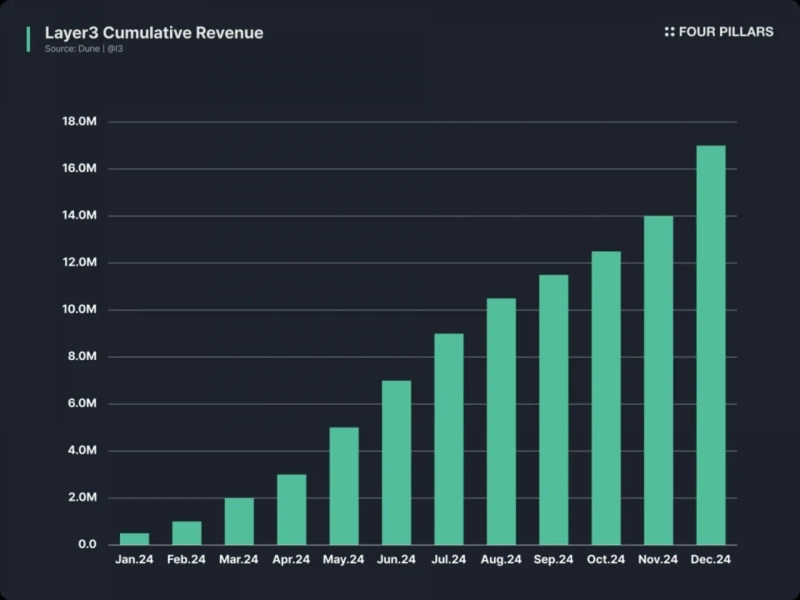Image resolution: width=800 pixels, height=600 pixels.
Task: Click the Aug.24 bar in chart
Action: click(x=501, y=421)
